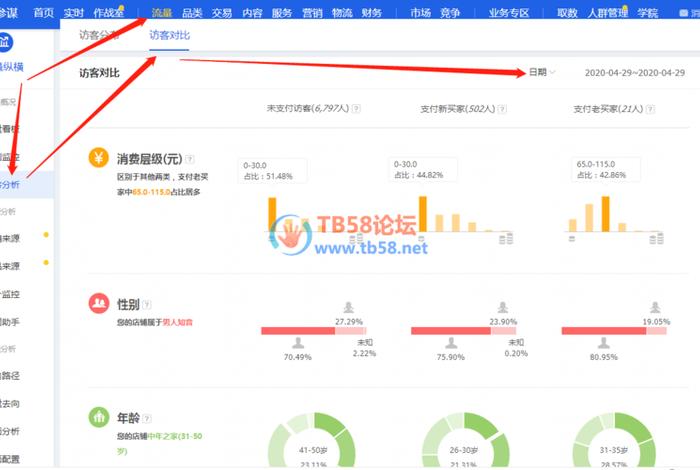Click tooltip text 占比：51.48%

tap(268, 176)
